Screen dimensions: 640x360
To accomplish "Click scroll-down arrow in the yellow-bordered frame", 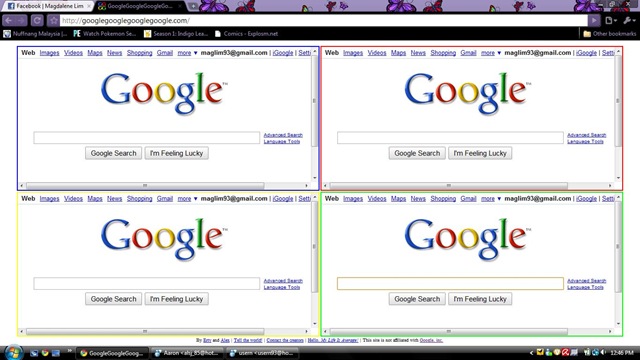I will pyautogui.click(x=315, y=324).
